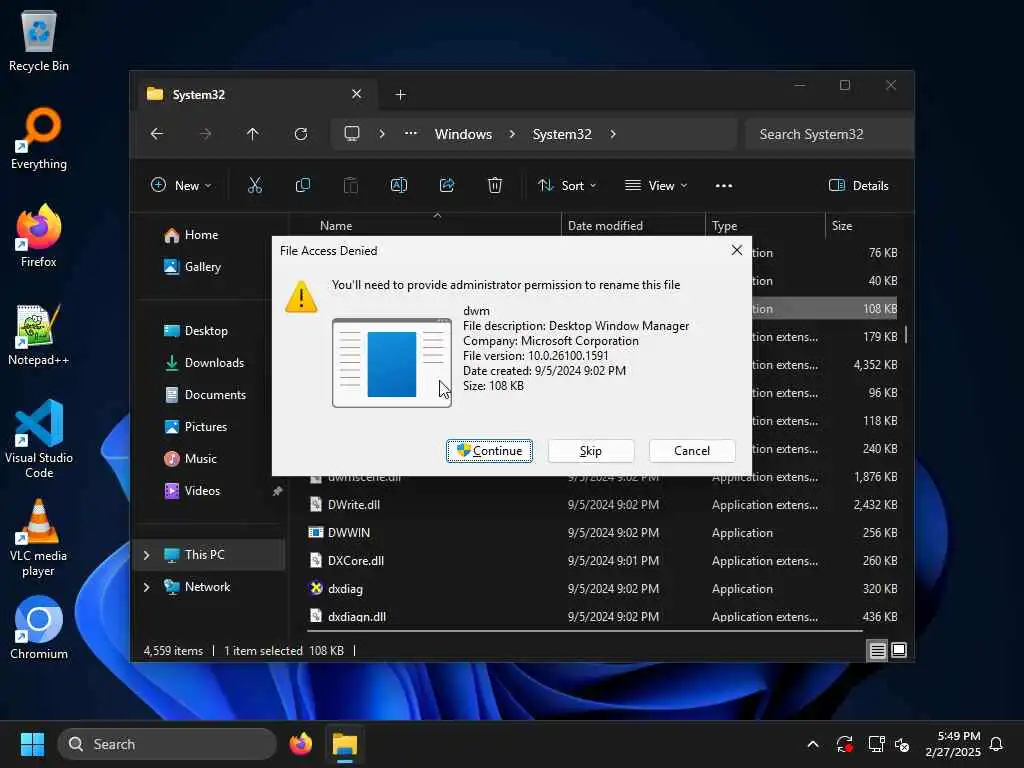Go back in File Explorer
The image size is (1024, 768).
click(157, 134)
